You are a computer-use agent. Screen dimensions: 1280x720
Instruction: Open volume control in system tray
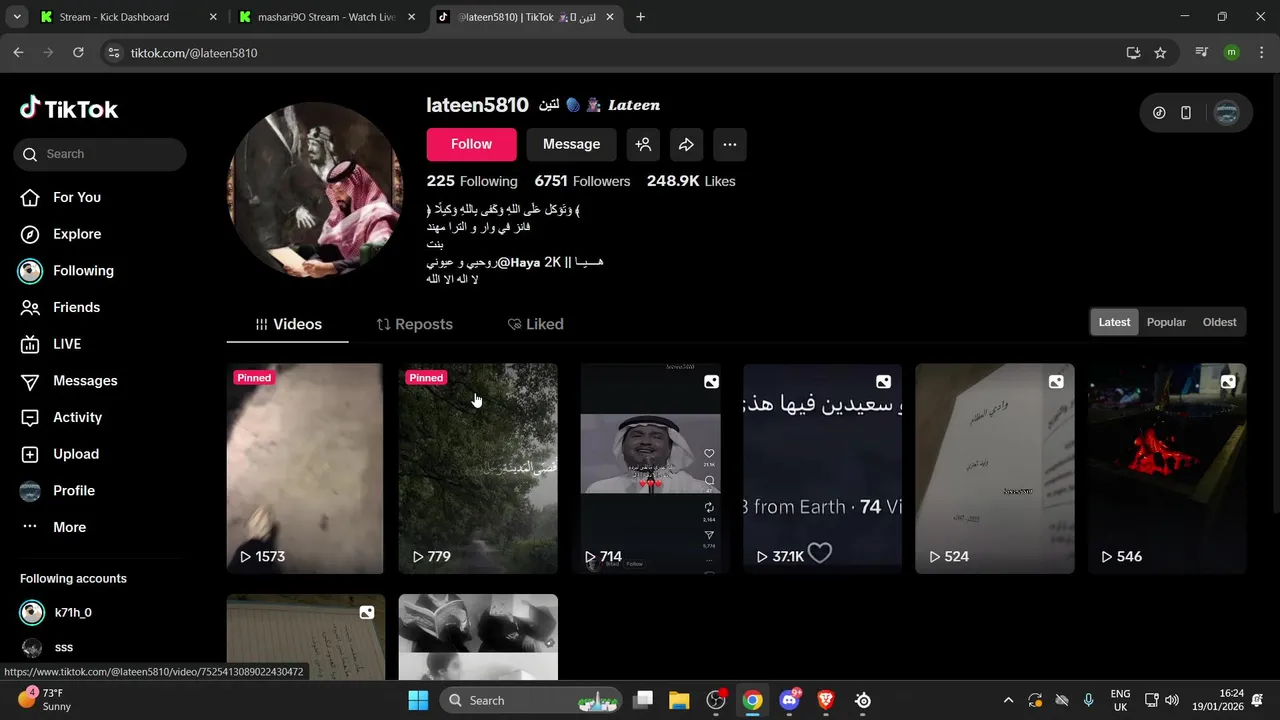tap(1172, 700)
